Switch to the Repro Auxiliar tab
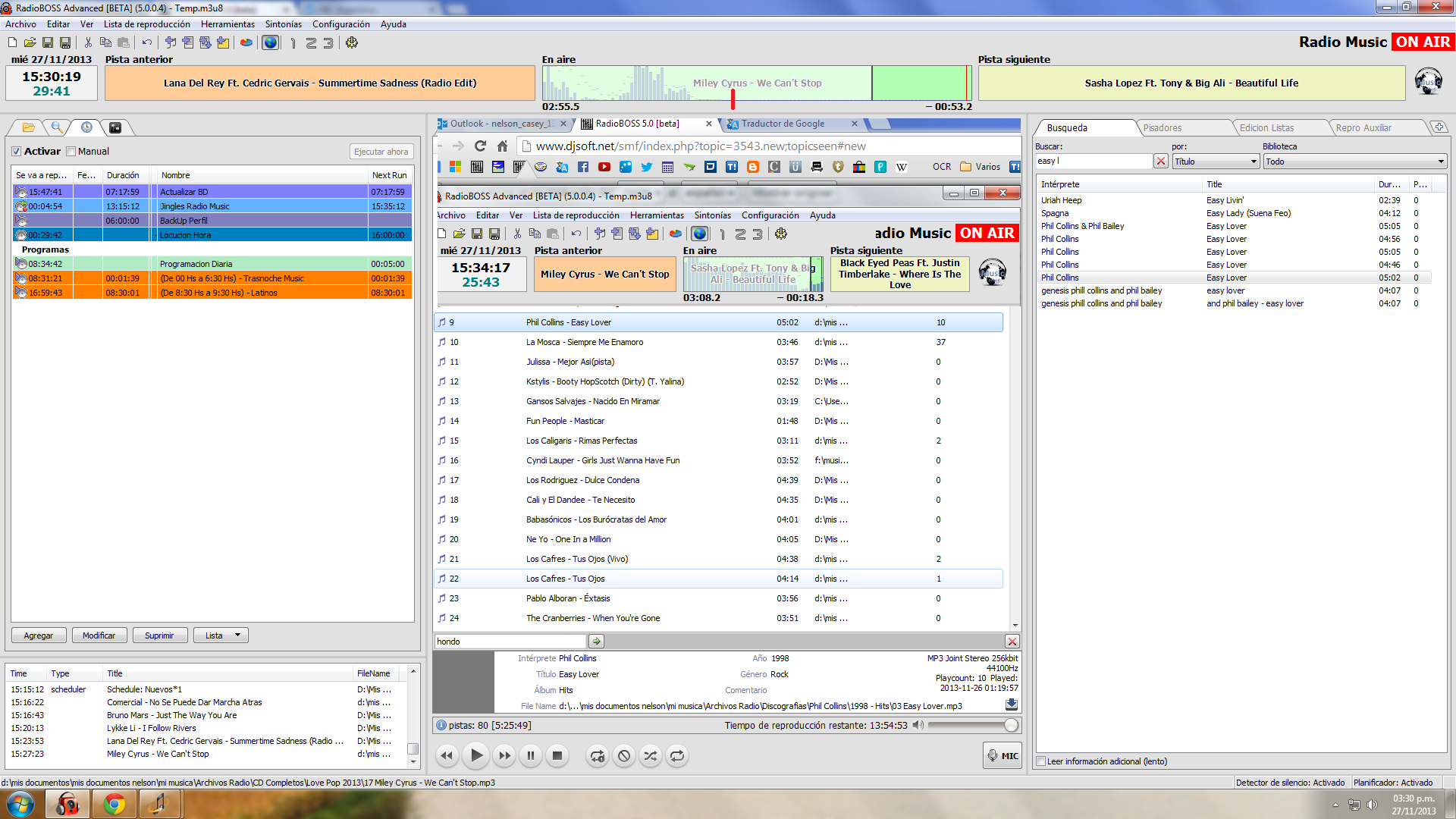Screen dimensions: 1456x819 click(x=1363, y=128)
